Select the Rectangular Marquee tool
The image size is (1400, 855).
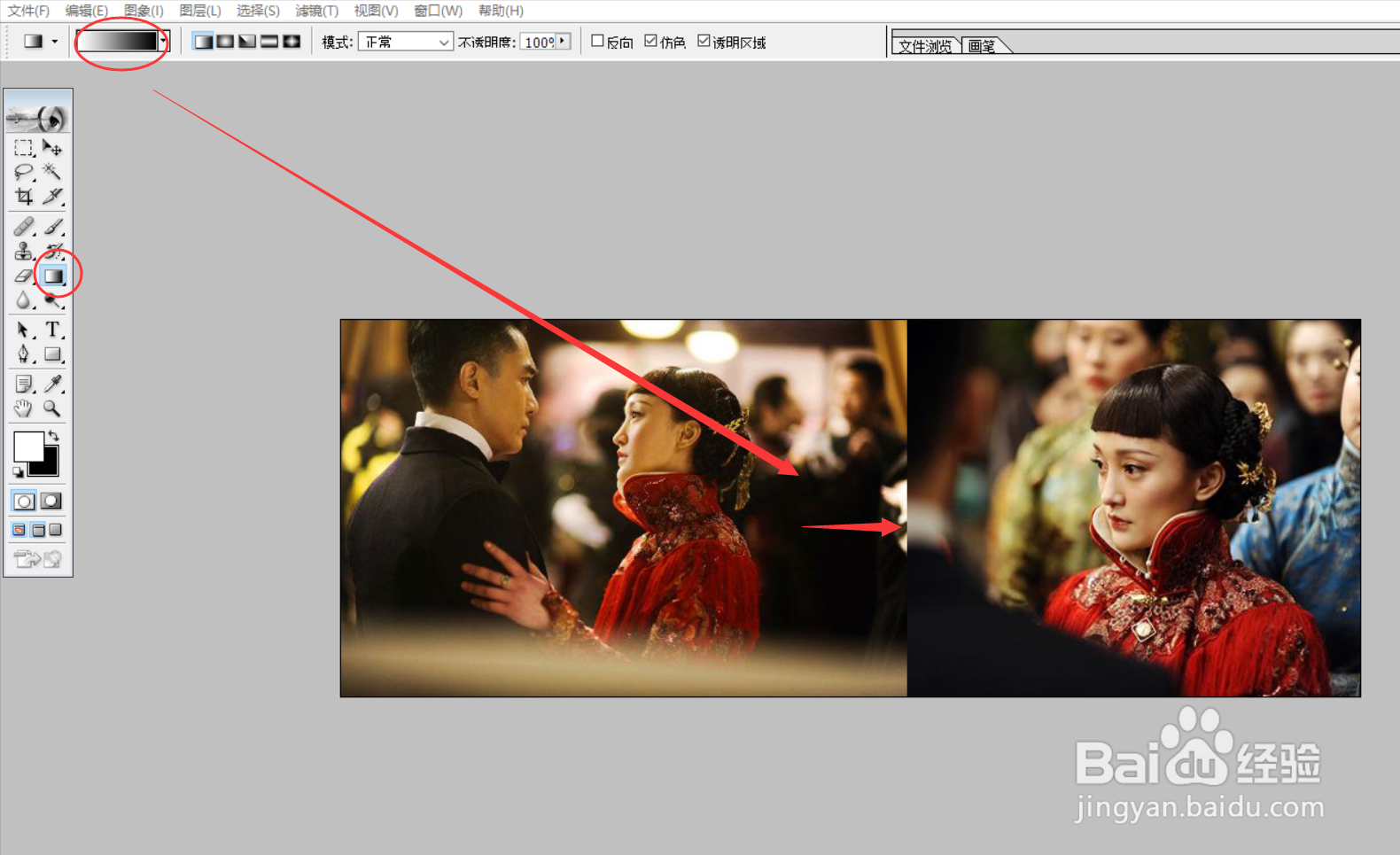coord(24,148)
